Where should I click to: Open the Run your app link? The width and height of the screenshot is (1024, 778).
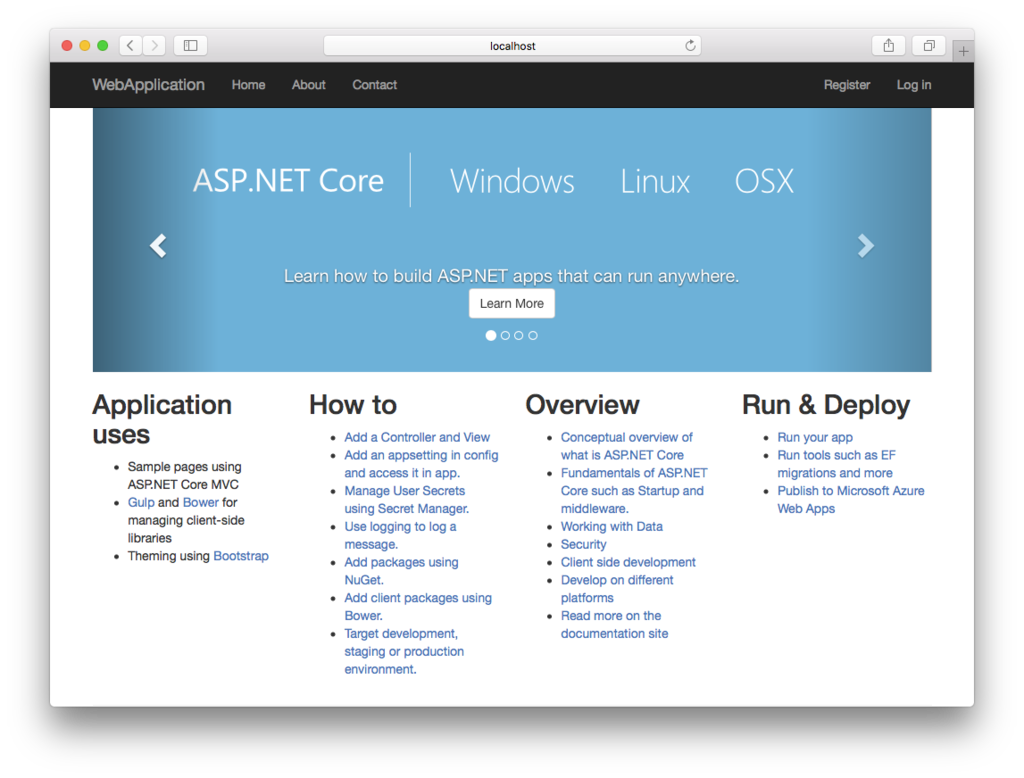(814, 437)
